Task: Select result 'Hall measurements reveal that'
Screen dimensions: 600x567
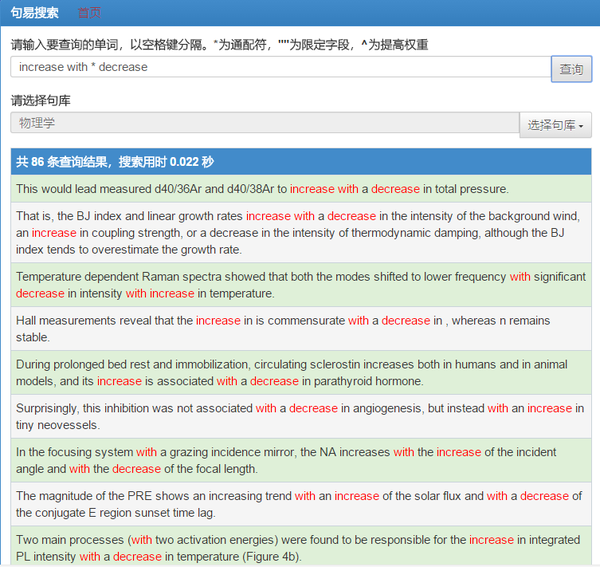Action: point(301,329)
